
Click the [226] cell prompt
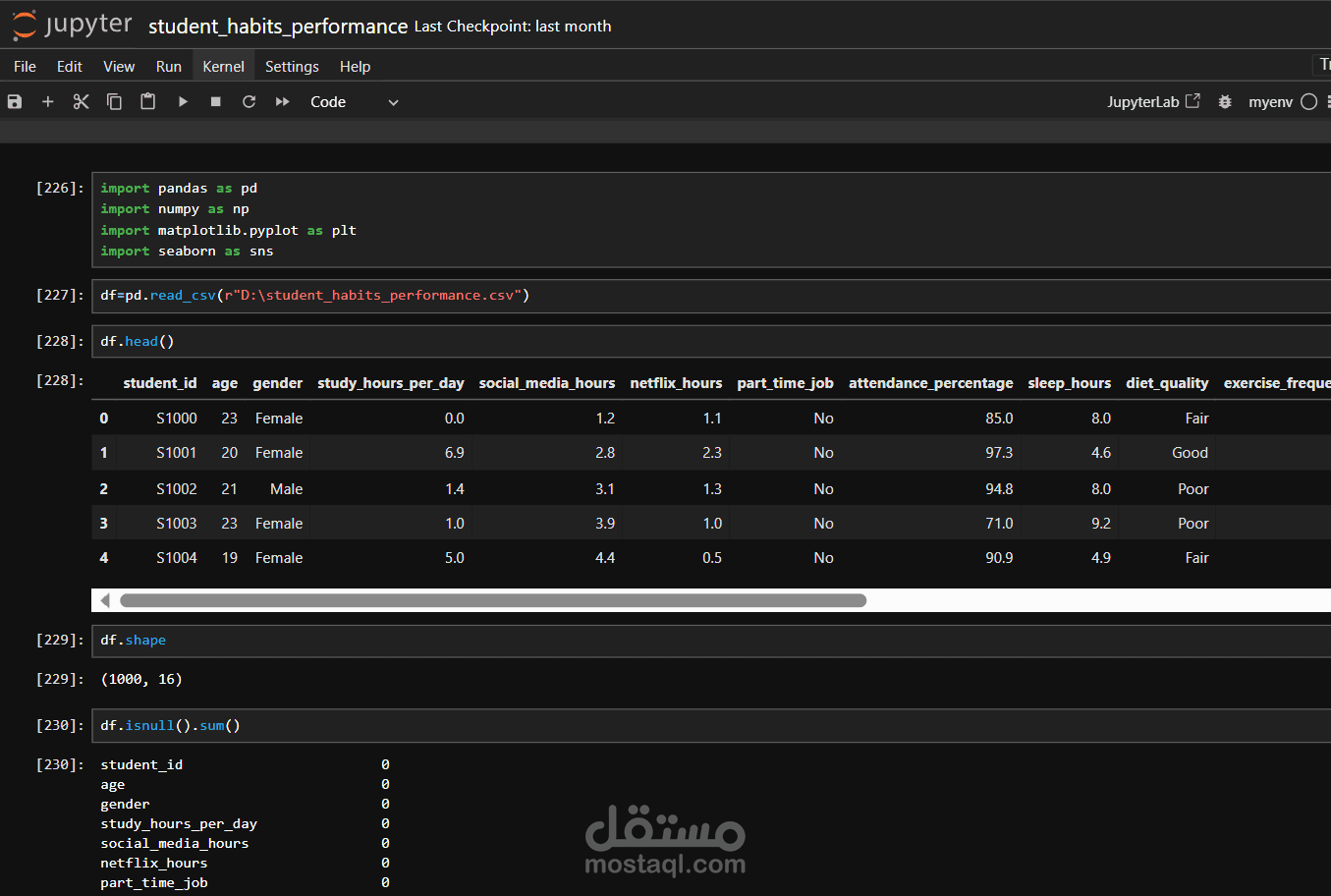click(60, 189)
